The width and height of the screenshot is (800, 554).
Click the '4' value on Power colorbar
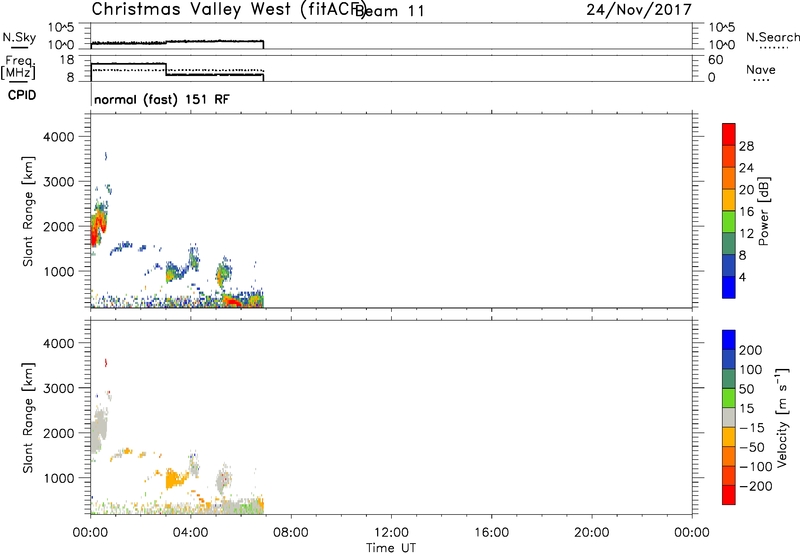click(x=742, y=278)
